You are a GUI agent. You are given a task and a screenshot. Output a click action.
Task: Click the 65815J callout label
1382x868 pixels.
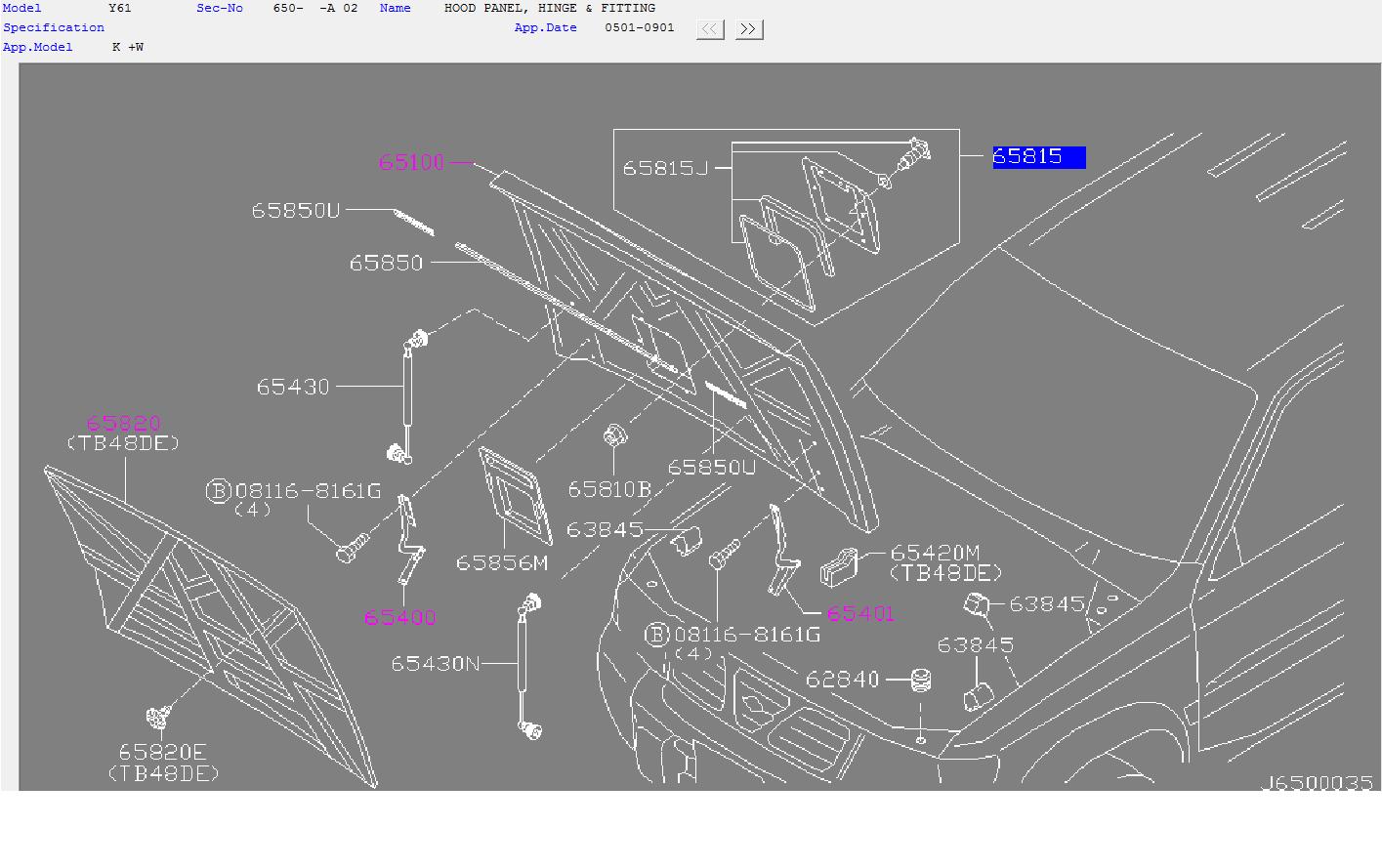[x=665, y=168]
